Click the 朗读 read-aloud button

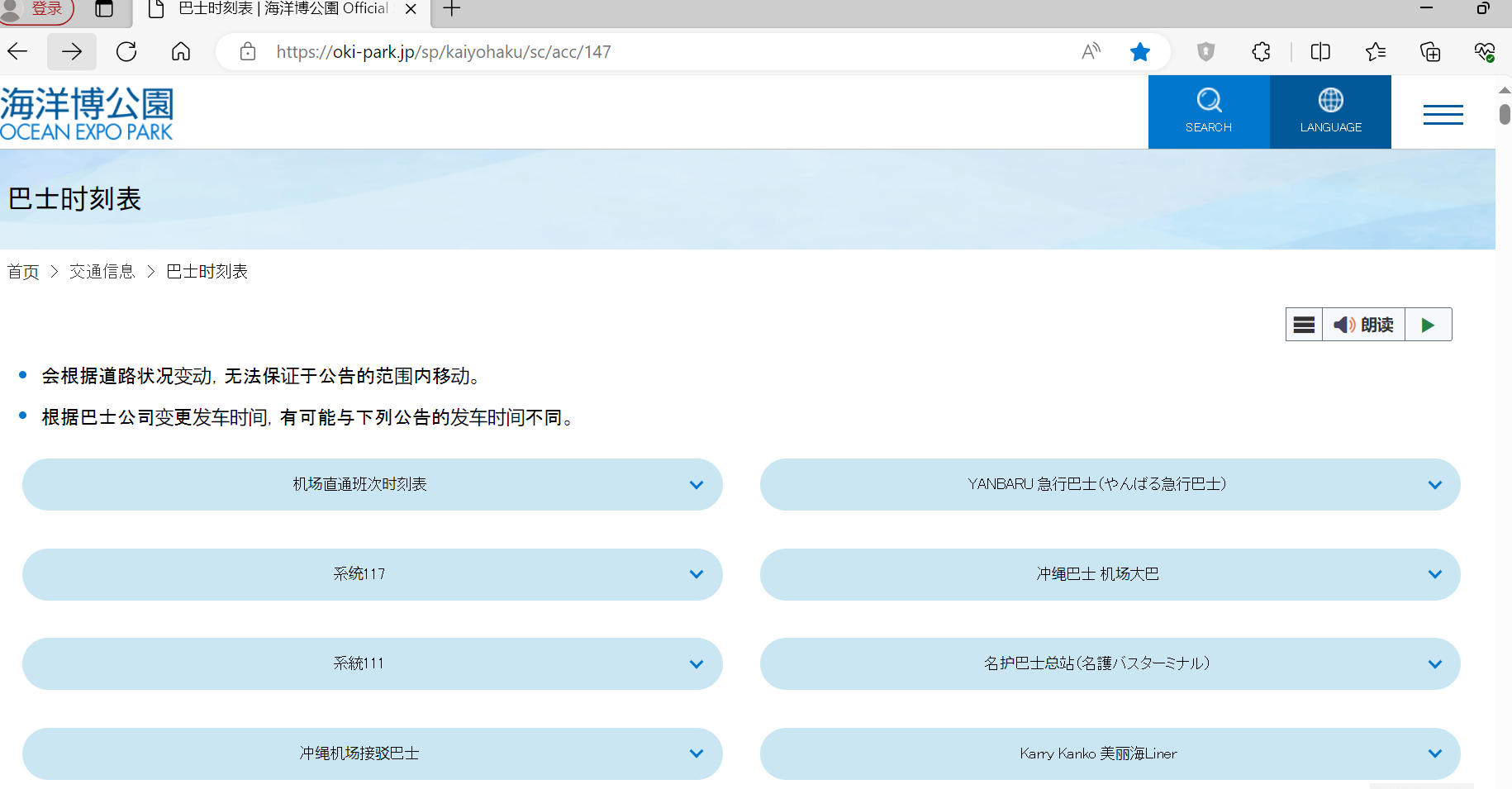[1364, 325]
